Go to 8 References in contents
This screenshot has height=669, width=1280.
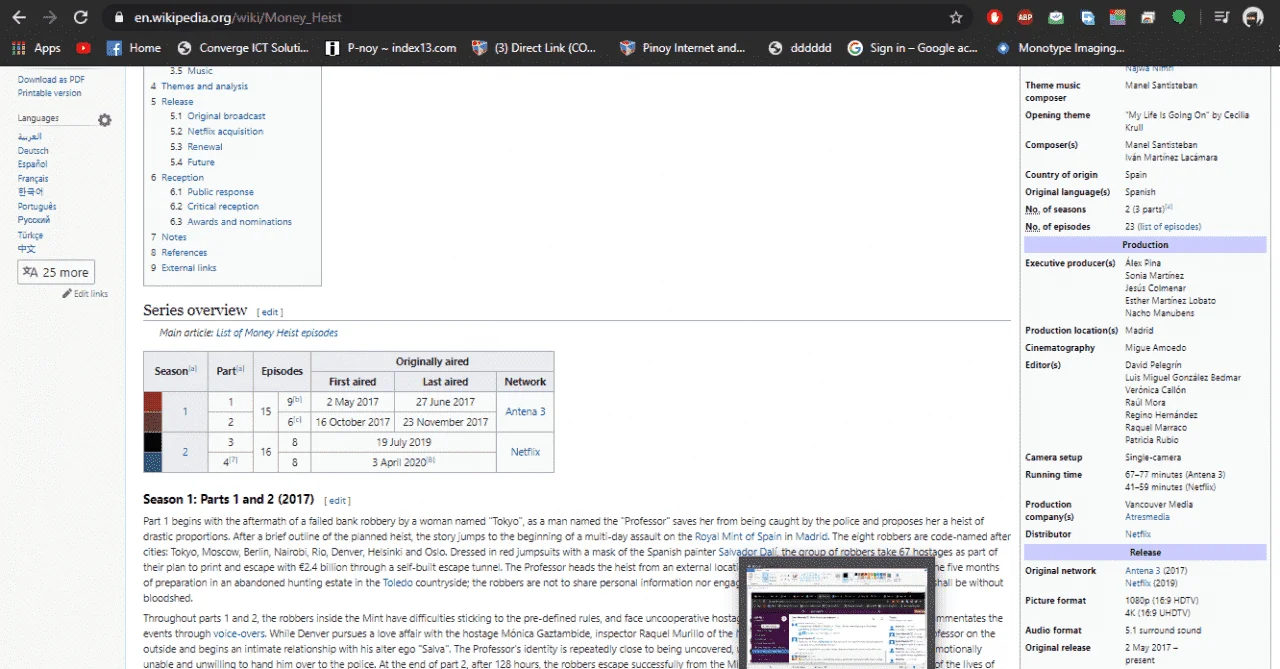pos(179,253)
